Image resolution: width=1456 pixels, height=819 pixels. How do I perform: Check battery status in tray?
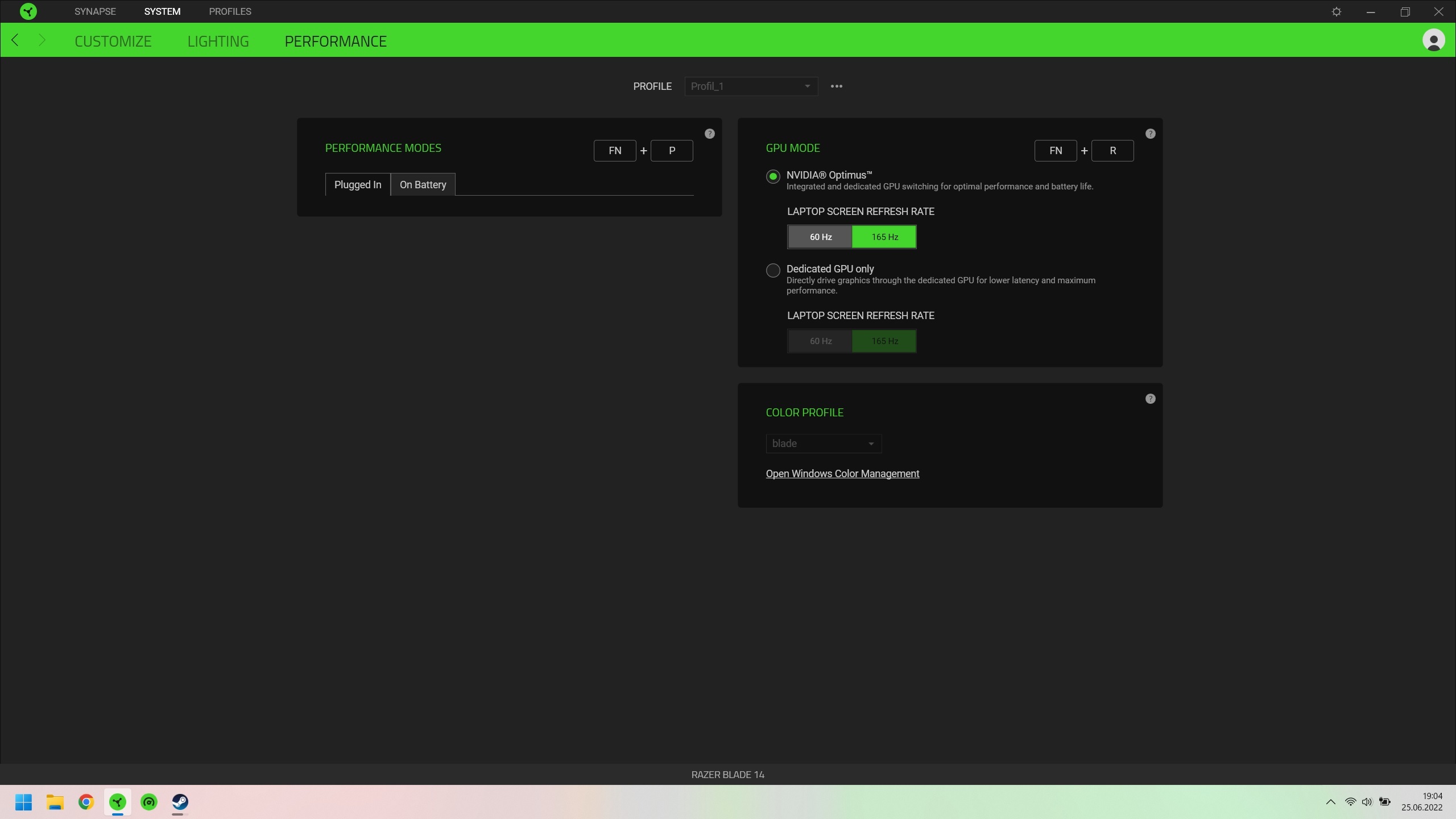click(x=1385, y=802)
